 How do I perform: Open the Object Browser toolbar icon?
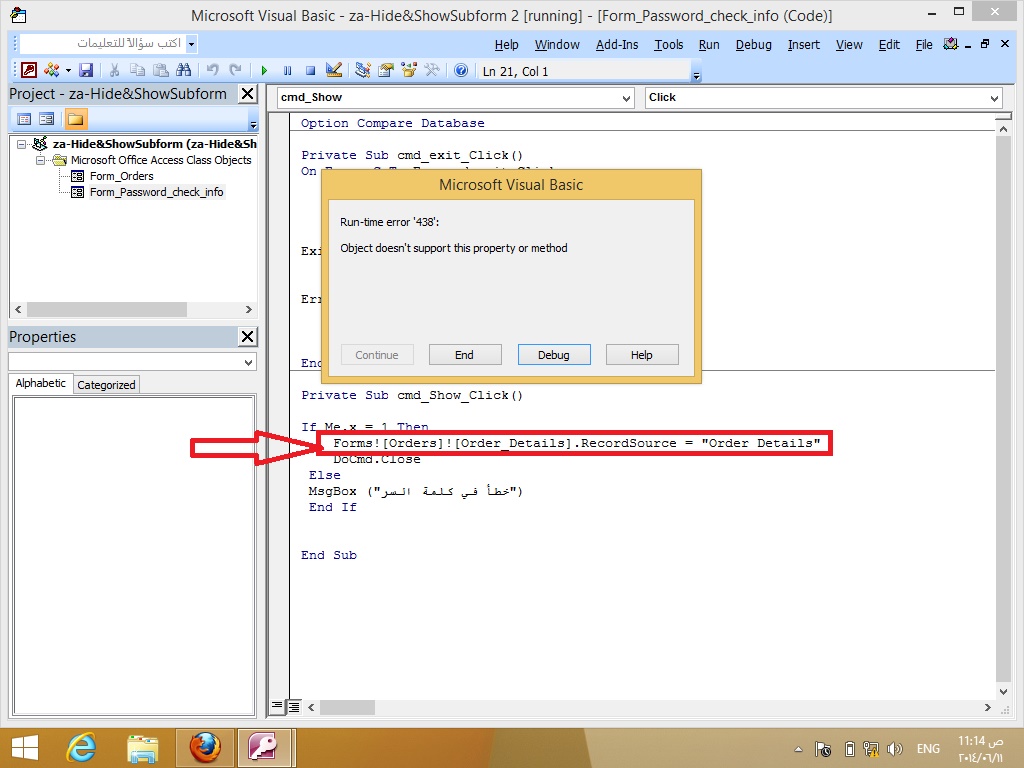coord(409,70)
